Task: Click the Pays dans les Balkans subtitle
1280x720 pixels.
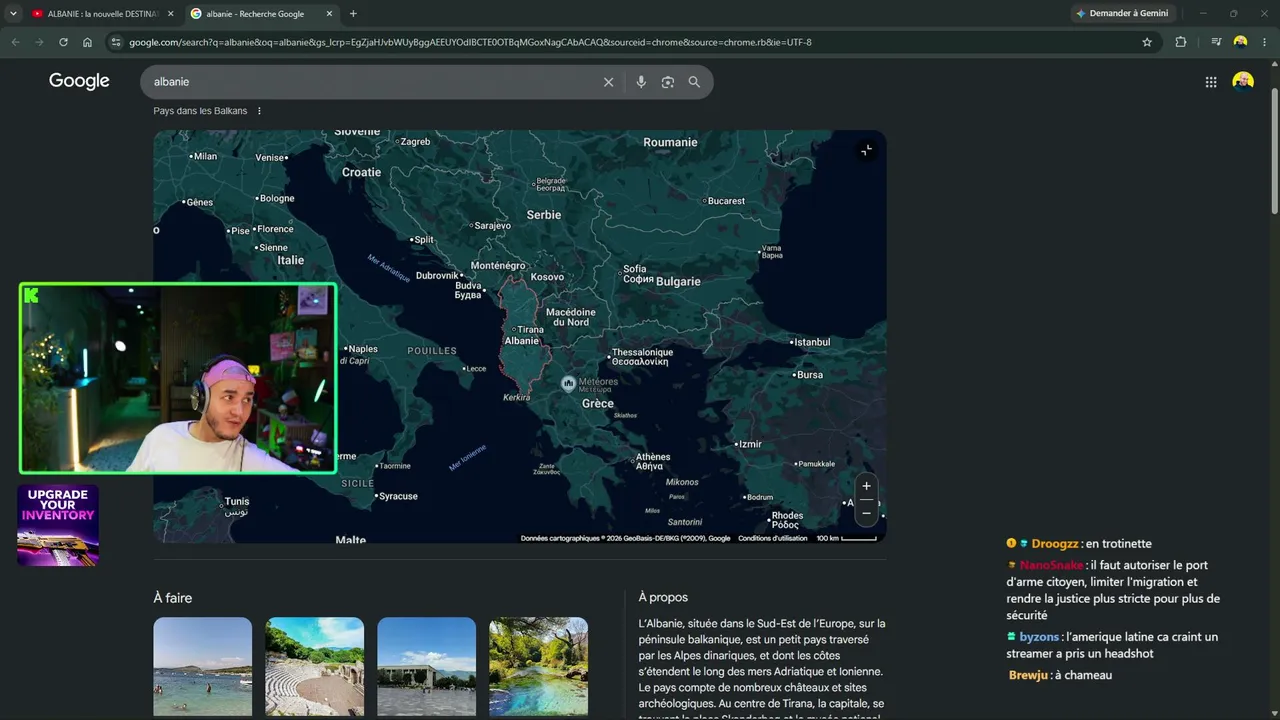Action: pos(200,111)
